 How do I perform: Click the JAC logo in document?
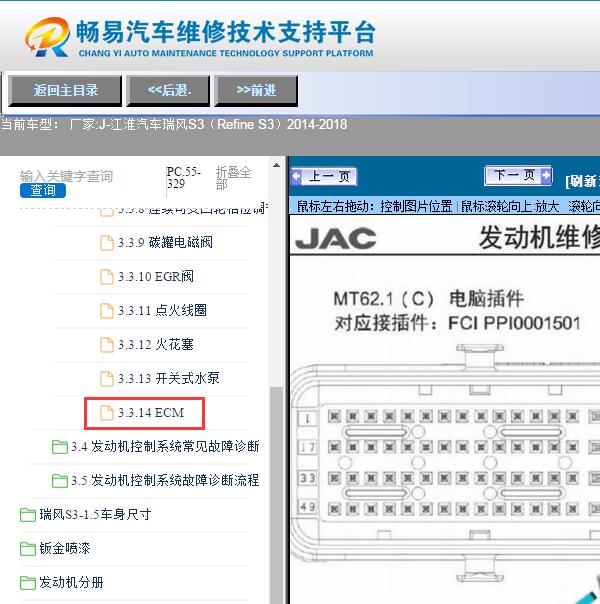(335, 238)
